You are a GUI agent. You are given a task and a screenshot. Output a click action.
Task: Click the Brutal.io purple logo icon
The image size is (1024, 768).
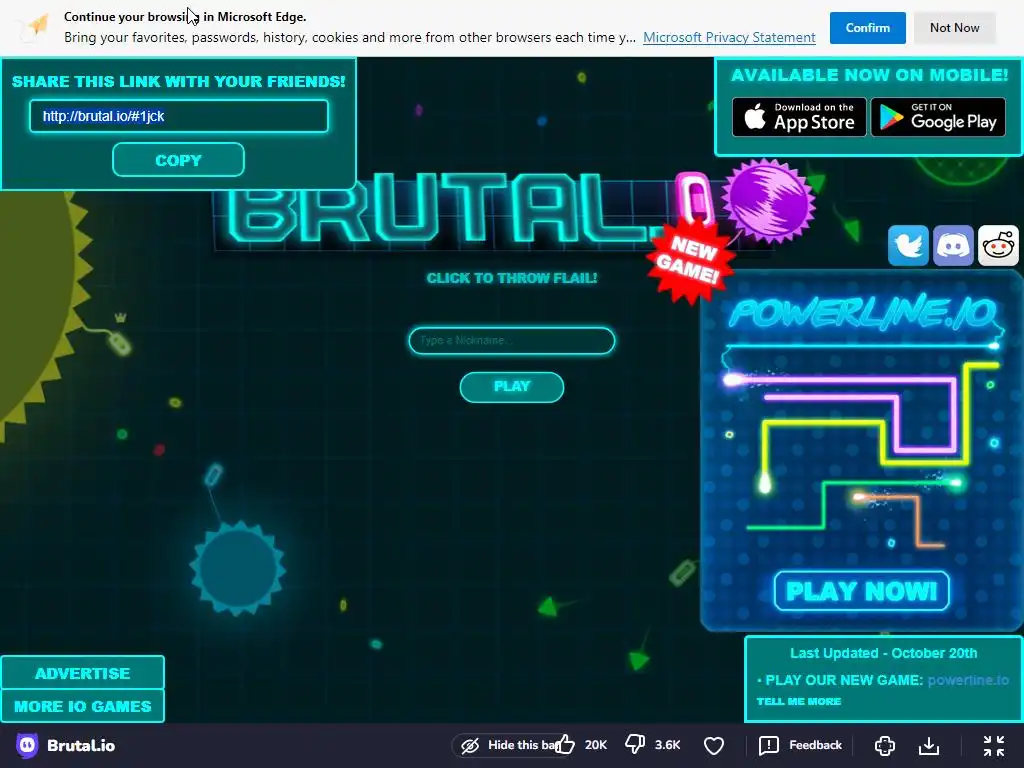27,745
